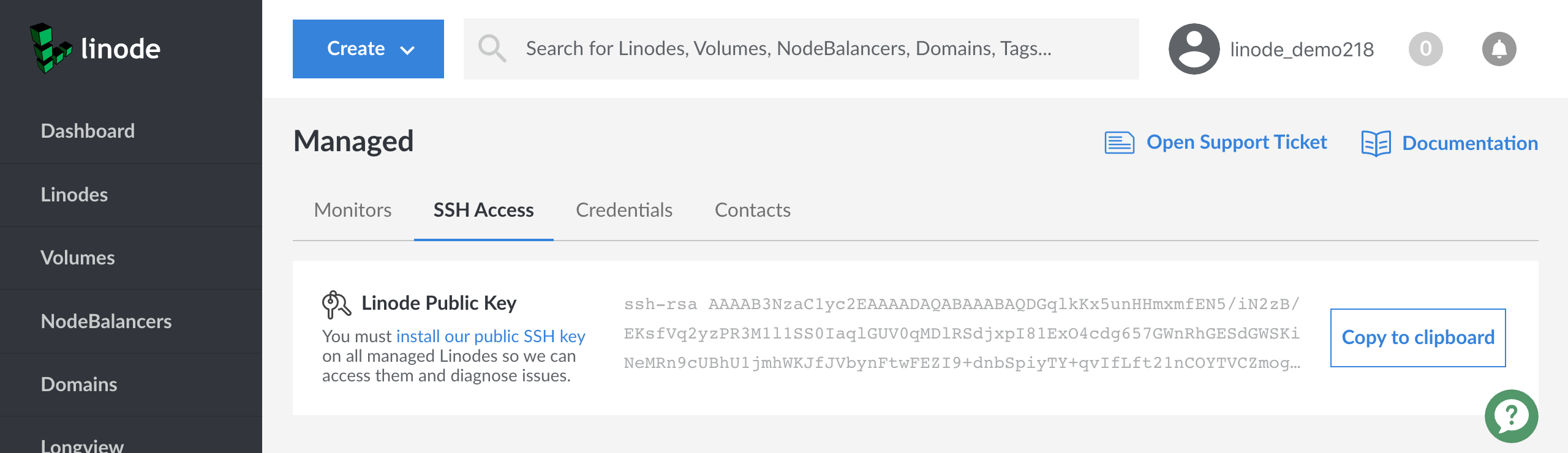
Task: Open the linode_demo218 user menu
Action: pos(1302,50)
